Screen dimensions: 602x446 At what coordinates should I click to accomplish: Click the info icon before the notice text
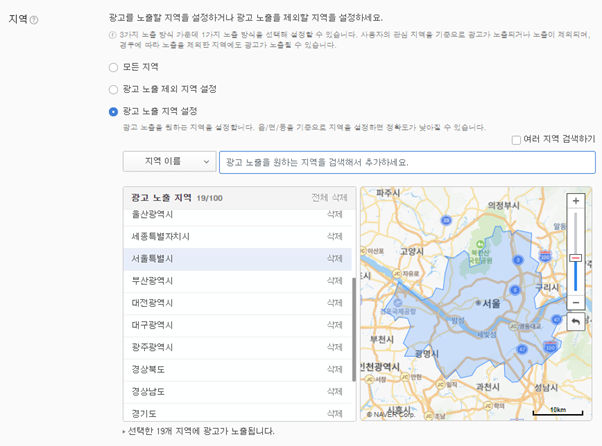coord(112,35)
